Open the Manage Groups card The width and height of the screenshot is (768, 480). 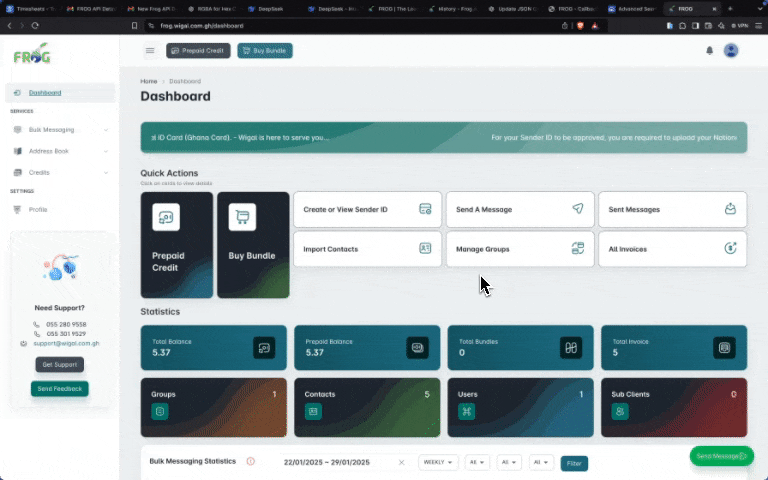click(x=520, y=249)
